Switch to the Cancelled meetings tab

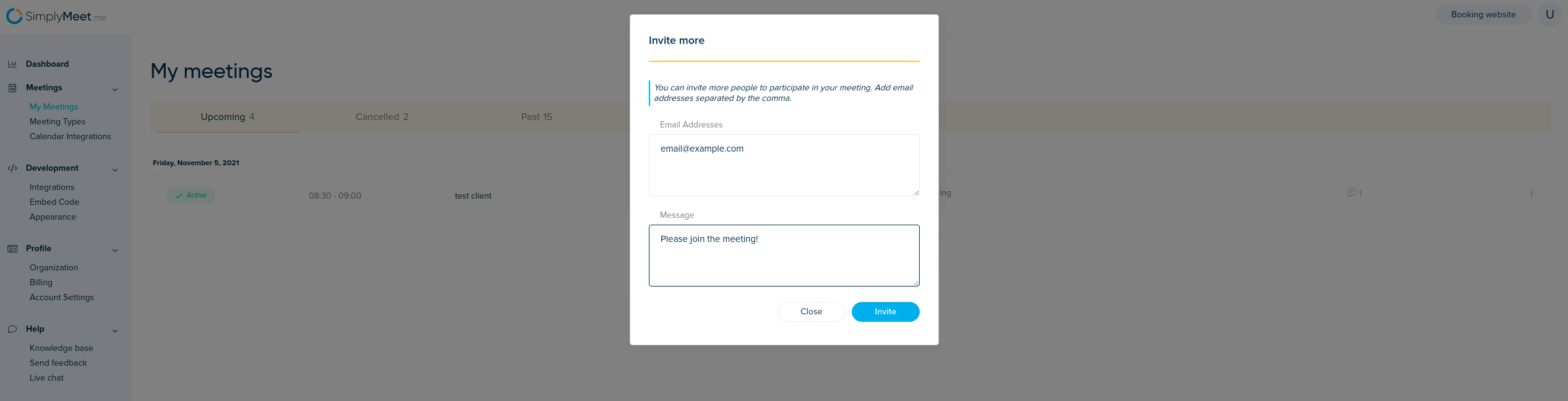tap(382, 117)
